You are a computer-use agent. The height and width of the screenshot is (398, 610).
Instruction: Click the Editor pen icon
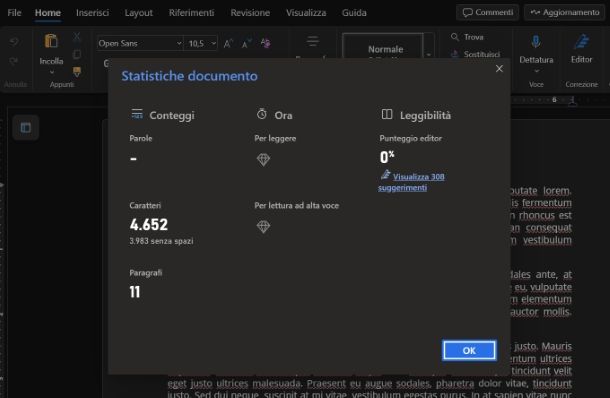point(581,42)
